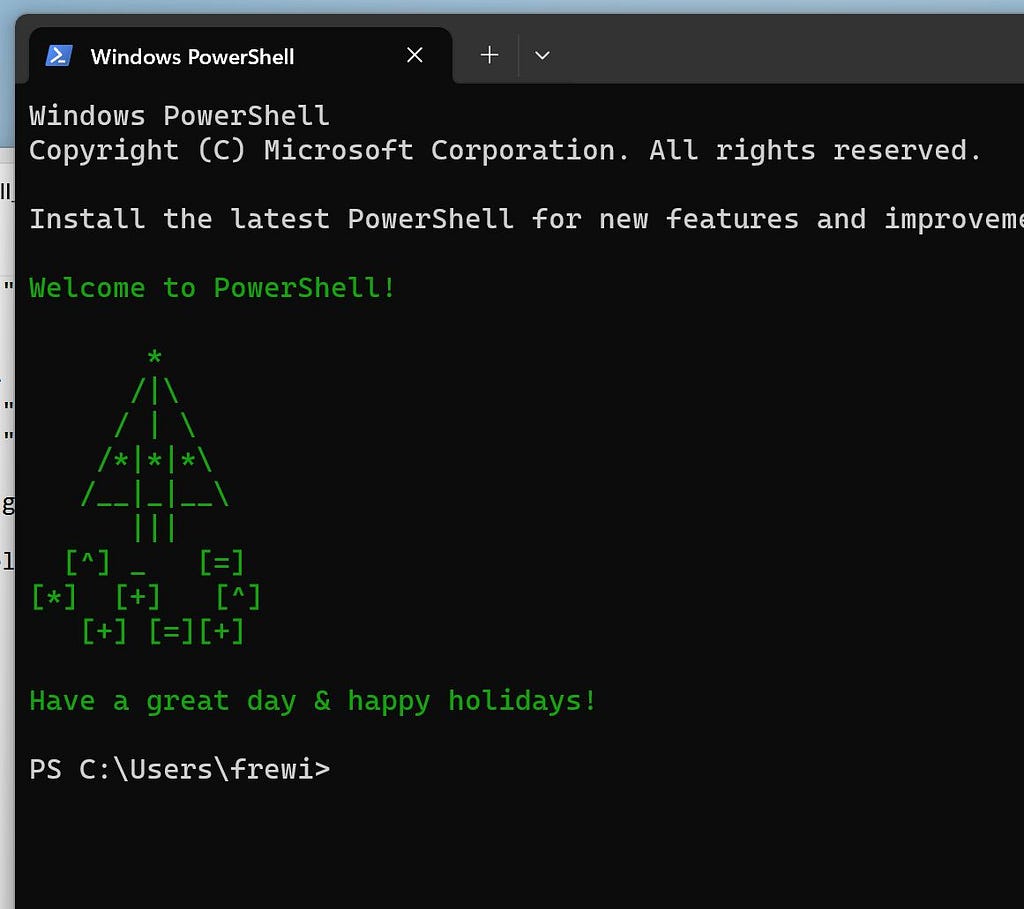Click the 'PS C:\Users\frewi>' prompt
The image size is (1024, 909).
click(180, 769)
